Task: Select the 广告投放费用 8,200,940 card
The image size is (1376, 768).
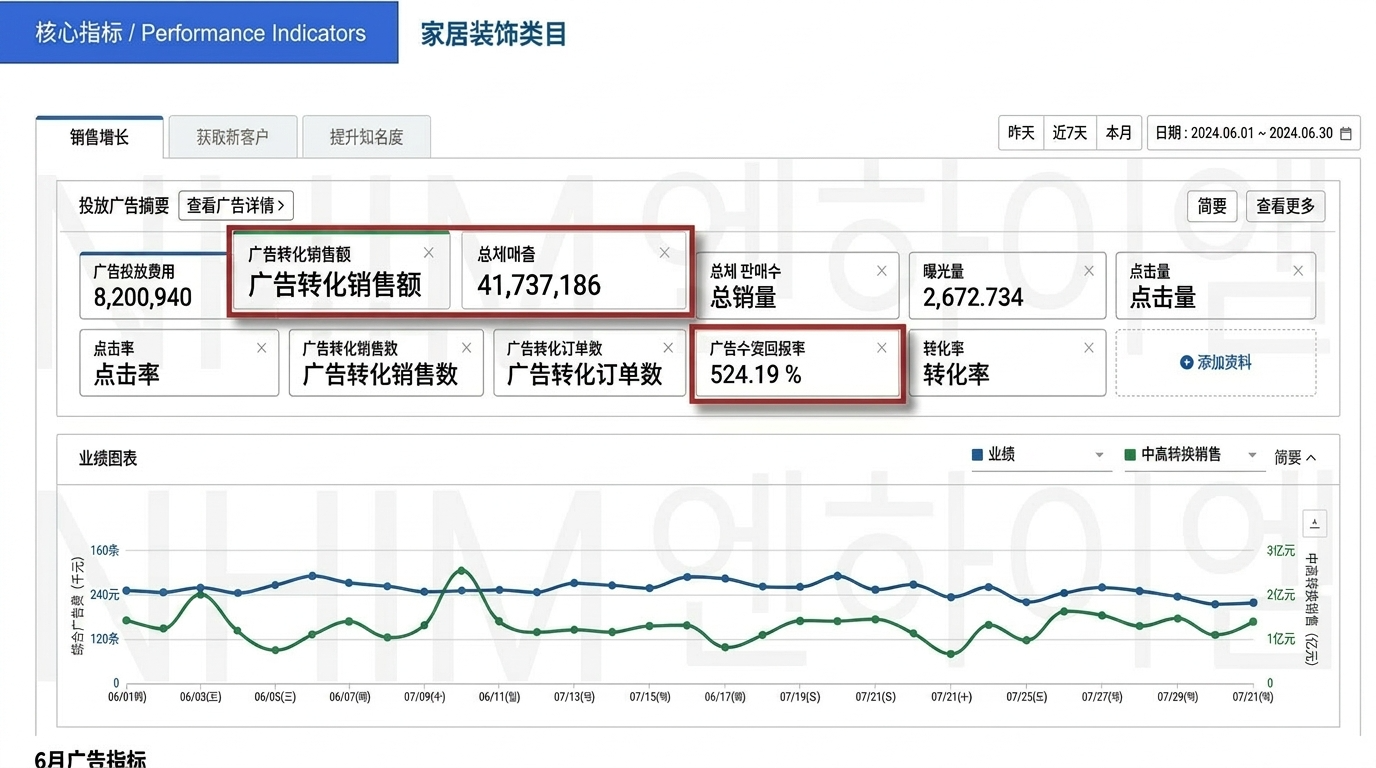Action: (154, 285)
